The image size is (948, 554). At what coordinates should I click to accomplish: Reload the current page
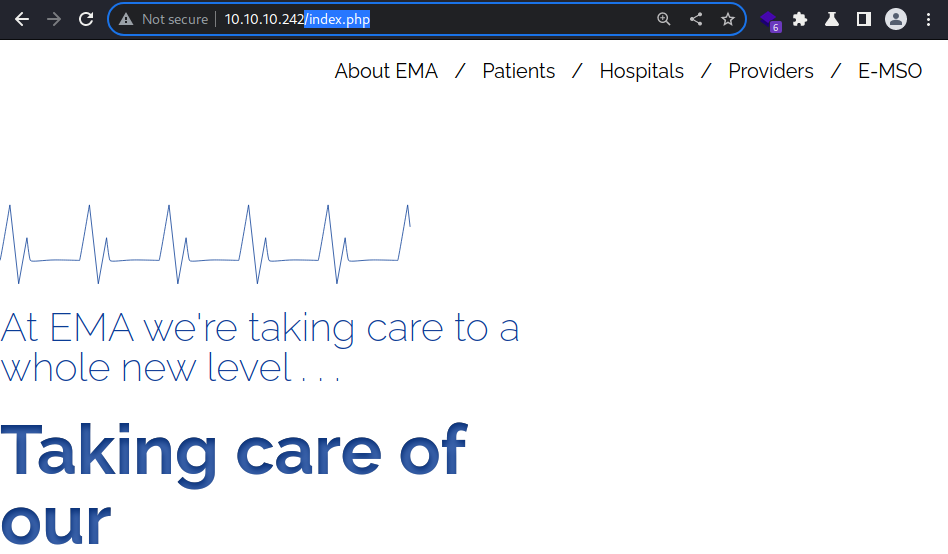[86, 19]
